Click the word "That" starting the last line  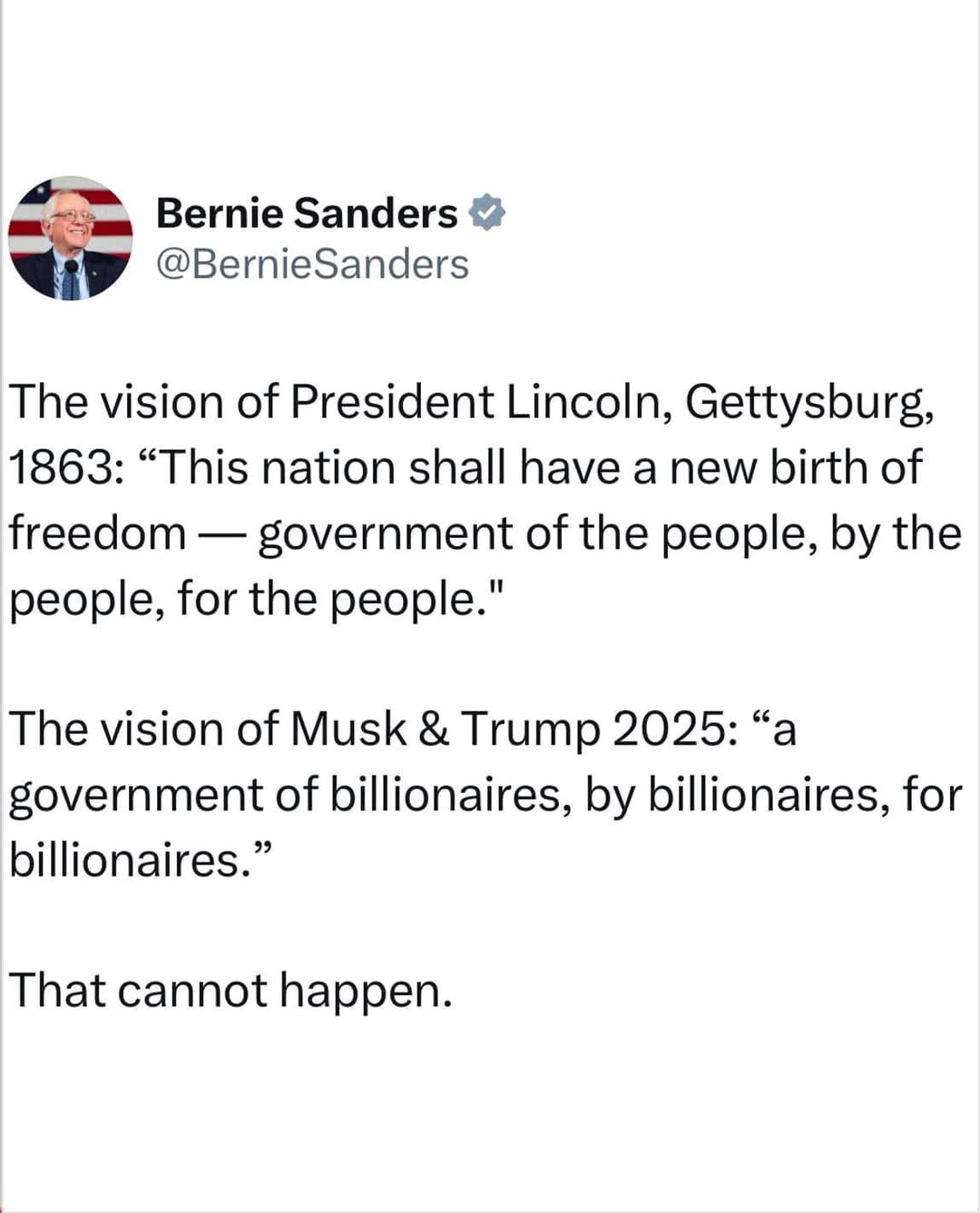(57, 991)
